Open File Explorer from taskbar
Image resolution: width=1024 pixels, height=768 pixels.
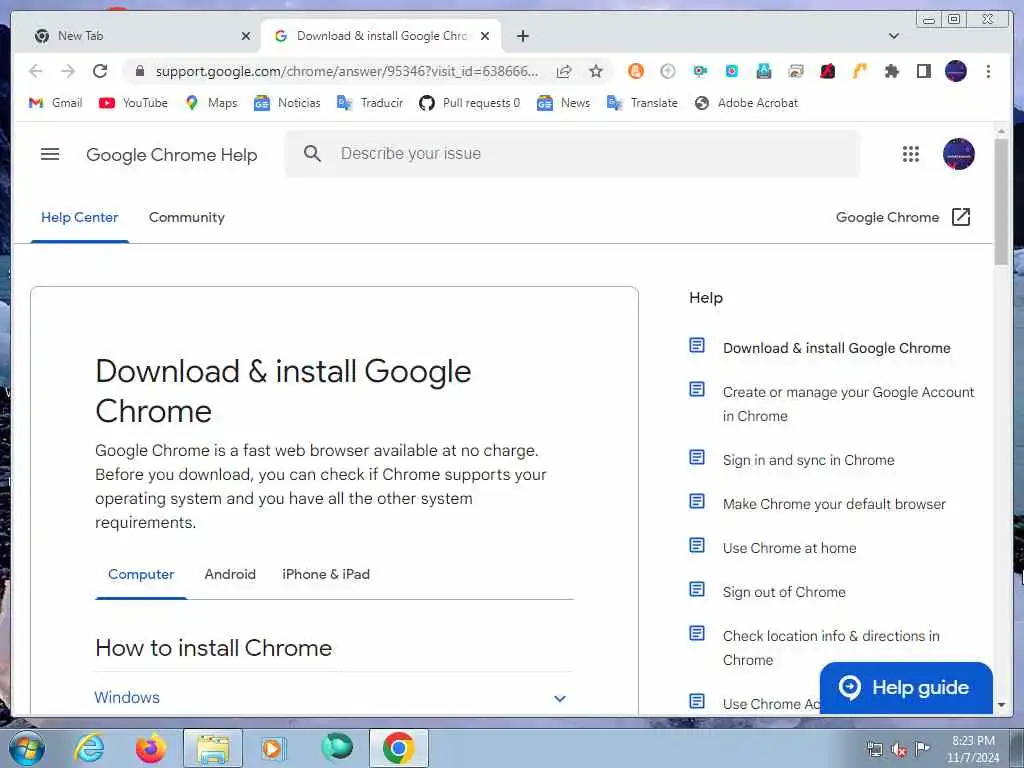tap(213, 748)
